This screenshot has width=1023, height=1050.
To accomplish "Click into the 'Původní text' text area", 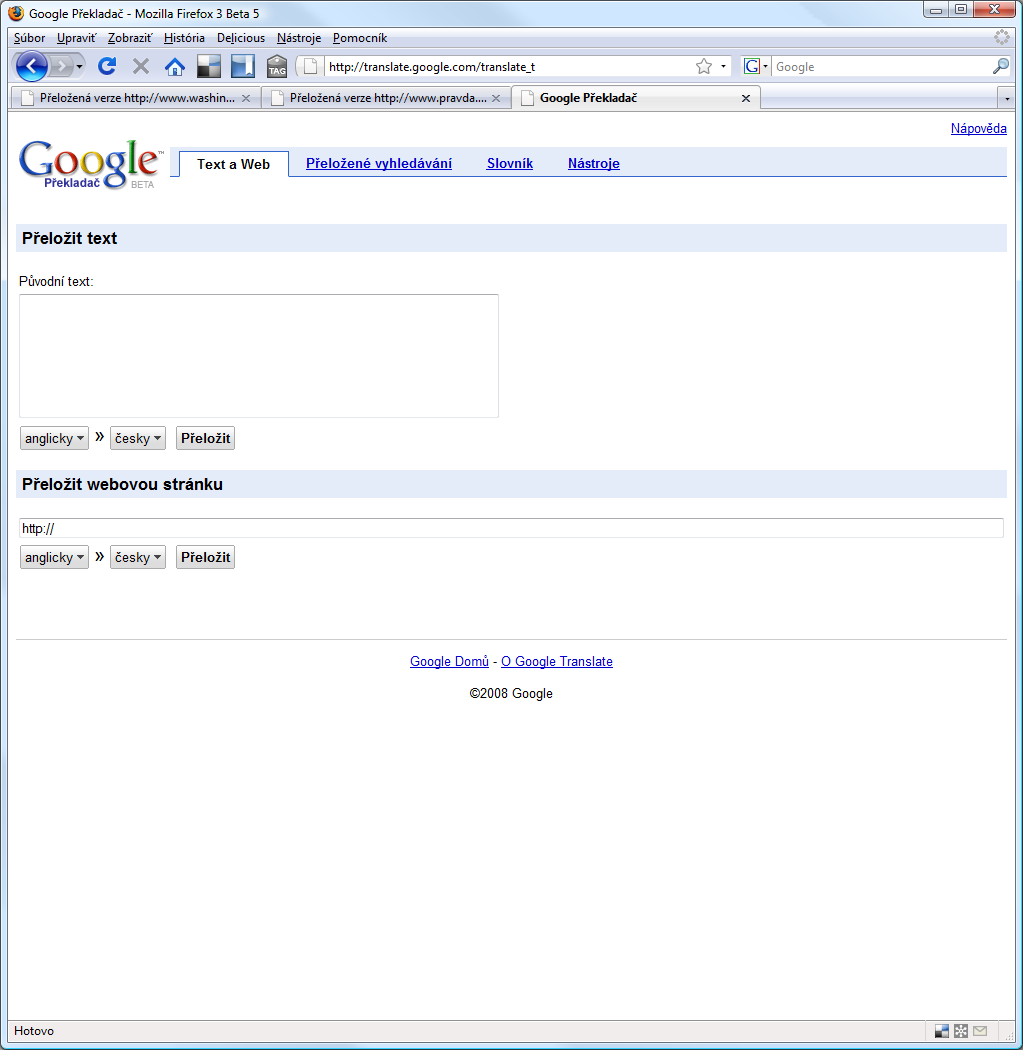I will (259, 356).
